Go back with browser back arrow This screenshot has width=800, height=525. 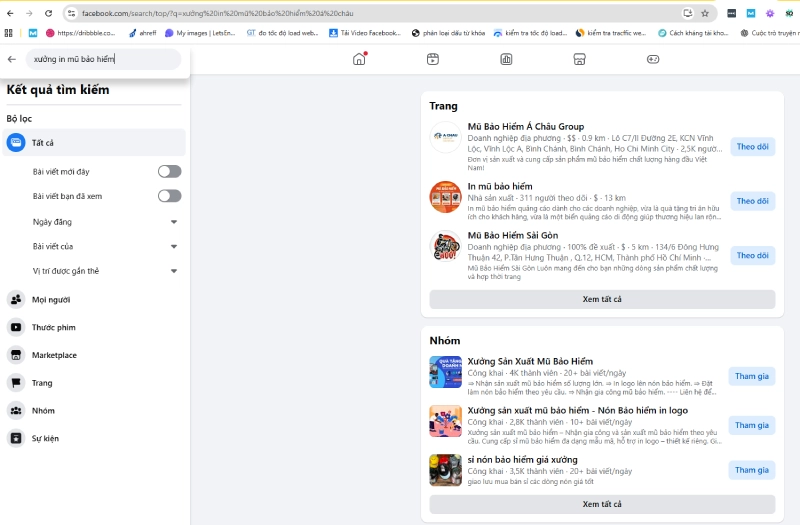coord(10,13)
